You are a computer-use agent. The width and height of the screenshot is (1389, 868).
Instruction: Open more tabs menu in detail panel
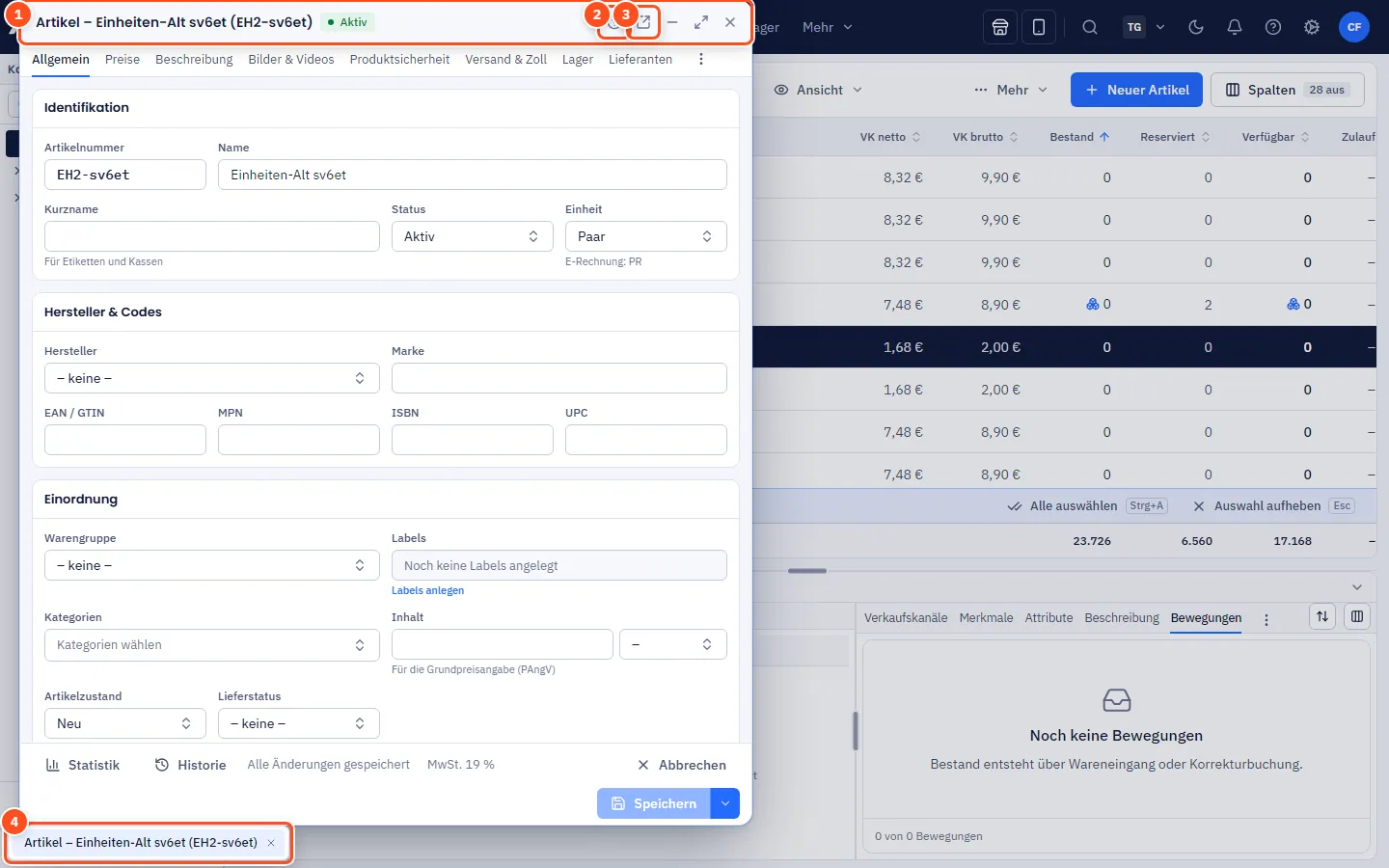pyautogui.click(x=1266, y=619)
